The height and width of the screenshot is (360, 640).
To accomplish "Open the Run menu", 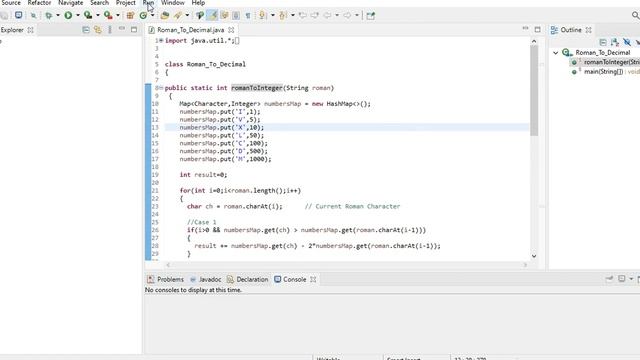I will 148,3.
